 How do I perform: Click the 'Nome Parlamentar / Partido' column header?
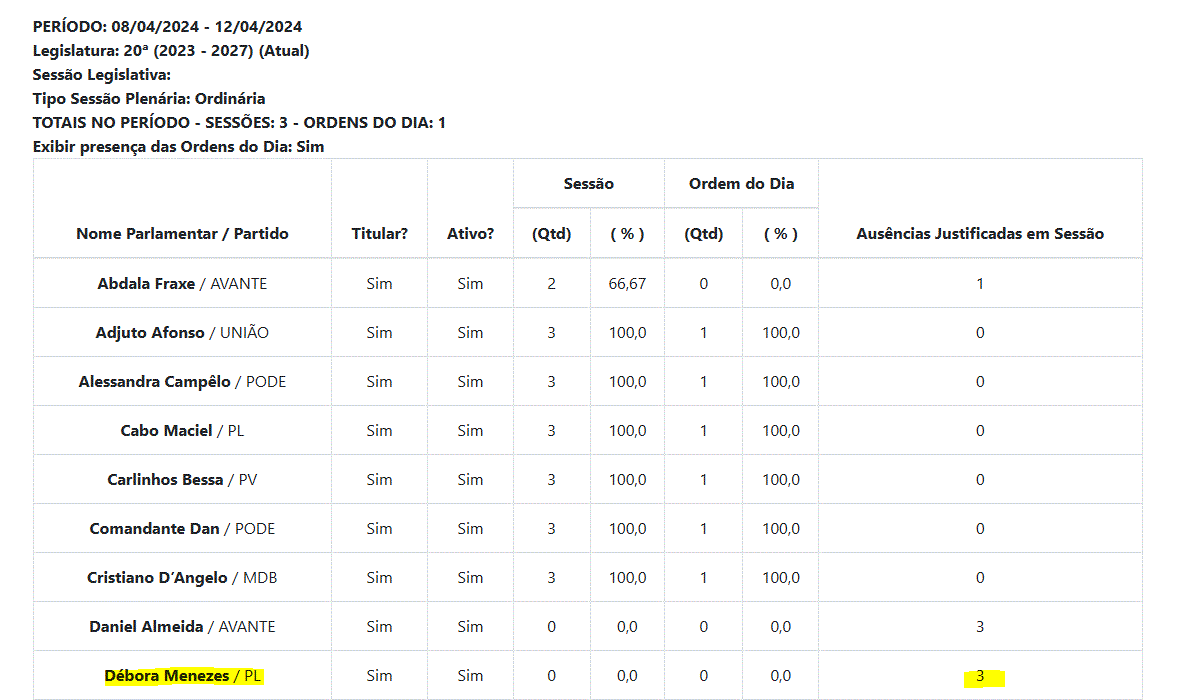tap(183, 234)
